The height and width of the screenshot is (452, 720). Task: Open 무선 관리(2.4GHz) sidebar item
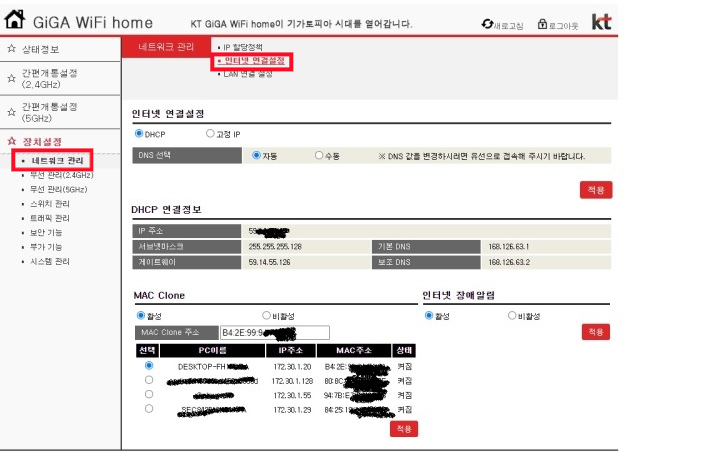point(62,175)
